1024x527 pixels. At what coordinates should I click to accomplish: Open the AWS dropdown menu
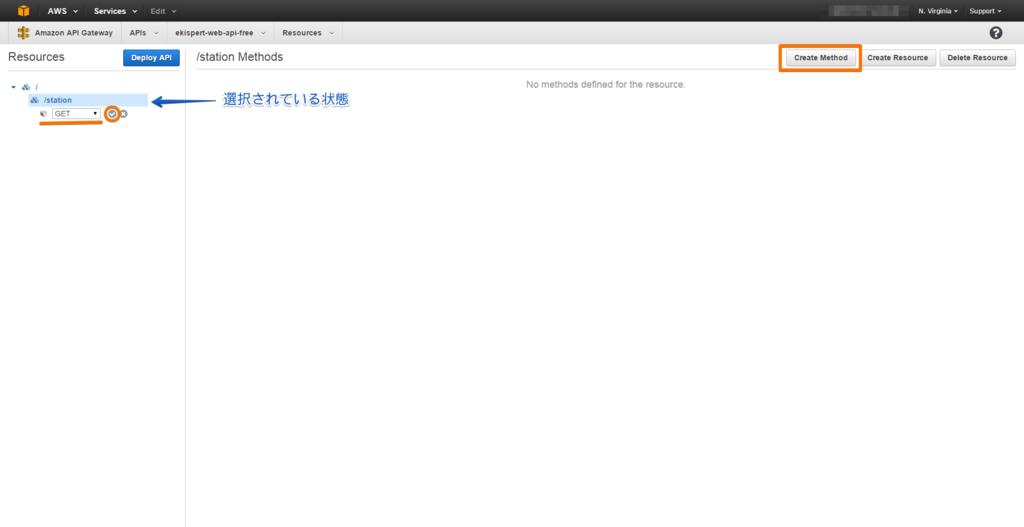pos(63,11)
